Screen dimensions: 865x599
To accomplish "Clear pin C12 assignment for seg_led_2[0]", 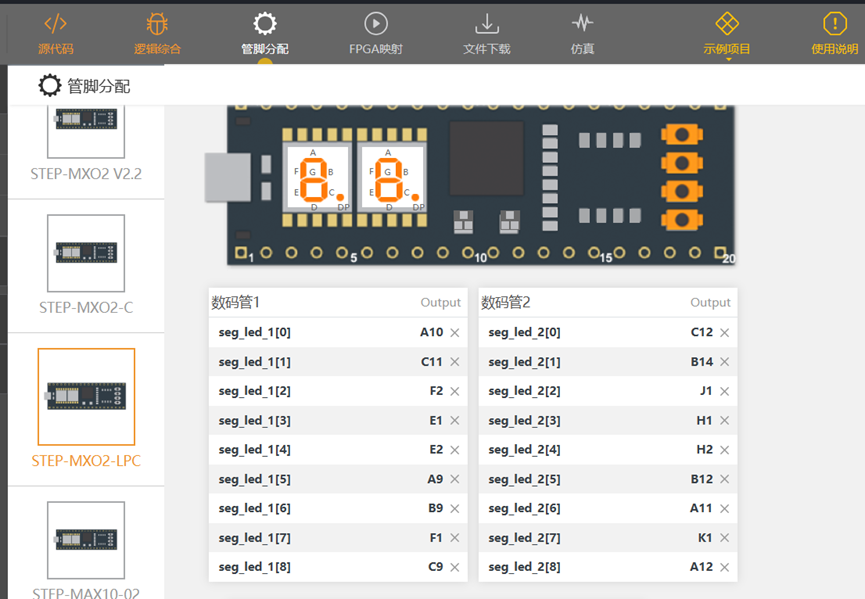I will [x=725, y=333].
